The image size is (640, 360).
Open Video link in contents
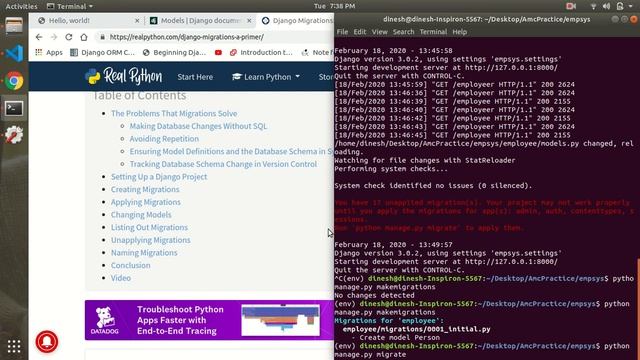click(121, 278)
